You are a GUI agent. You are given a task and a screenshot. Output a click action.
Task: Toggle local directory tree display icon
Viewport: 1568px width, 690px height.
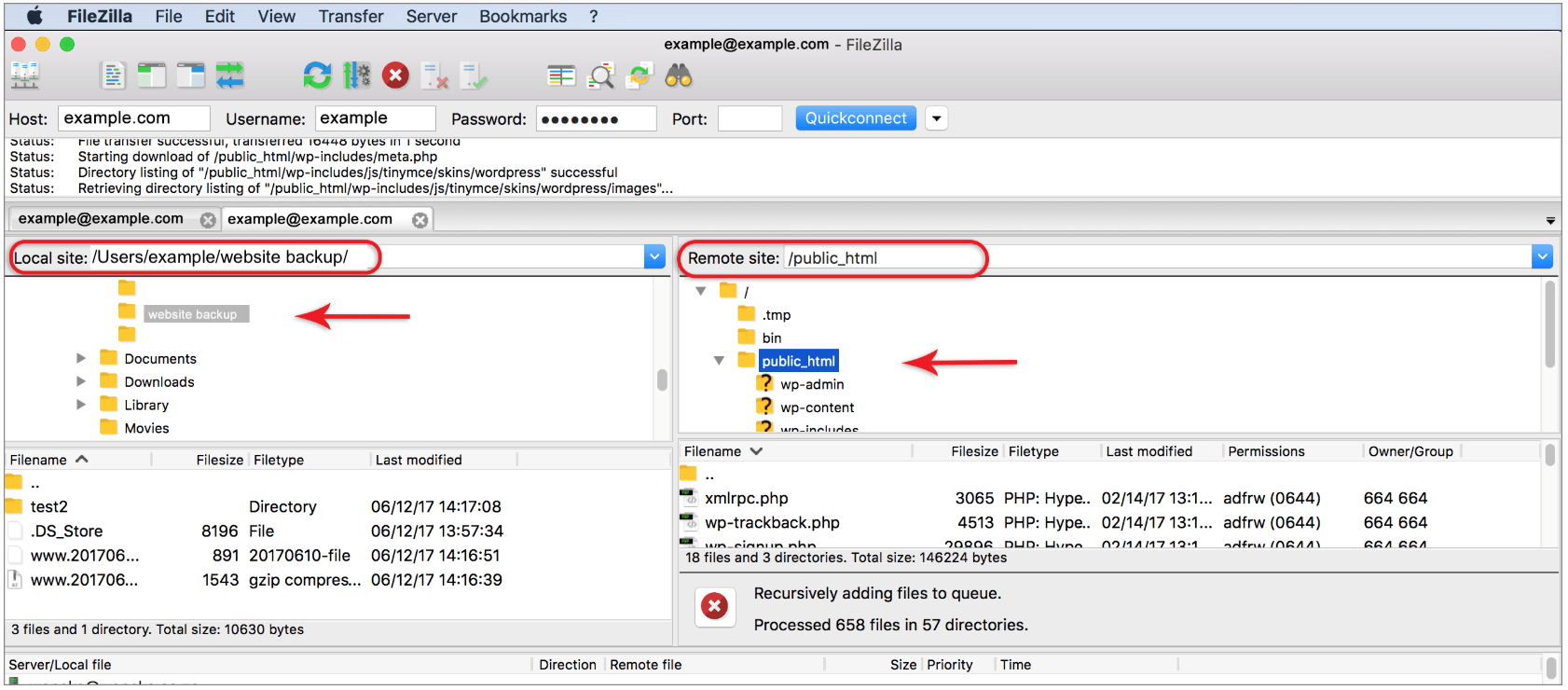[151, 76]
